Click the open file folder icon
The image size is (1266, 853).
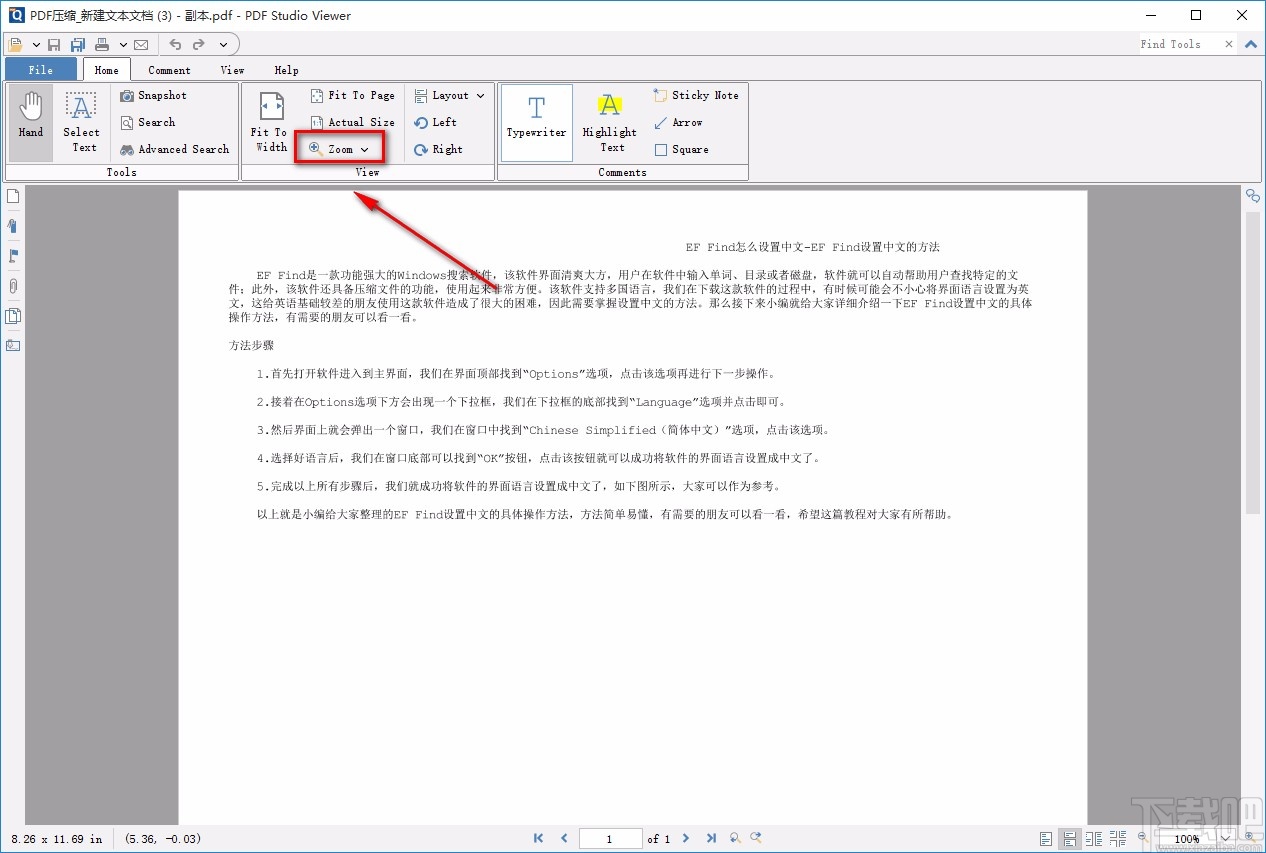16,44
